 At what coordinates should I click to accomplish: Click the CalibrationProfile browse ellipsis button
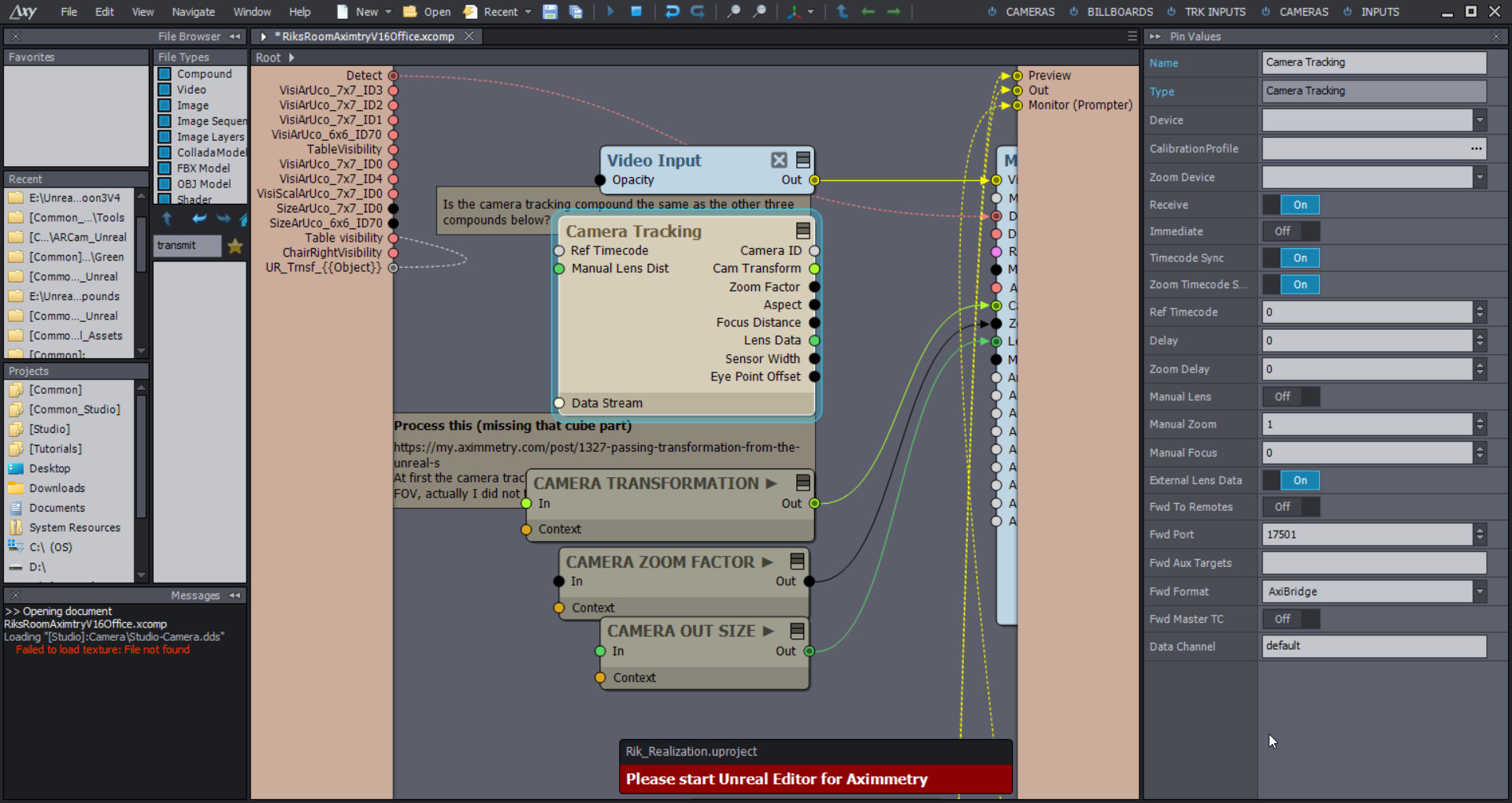point(1476,149)
